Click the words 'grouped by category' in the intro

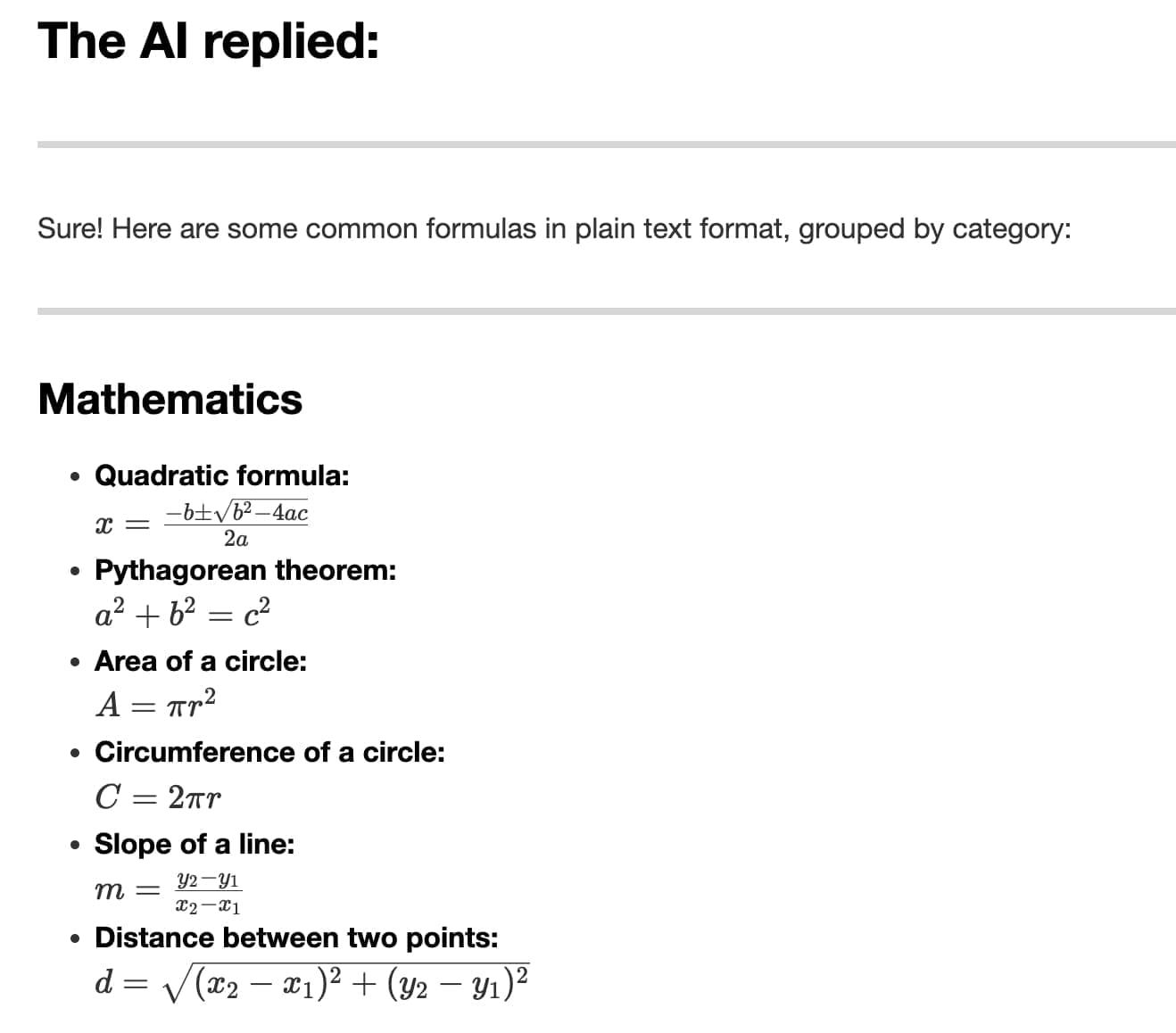click(933, 229)
